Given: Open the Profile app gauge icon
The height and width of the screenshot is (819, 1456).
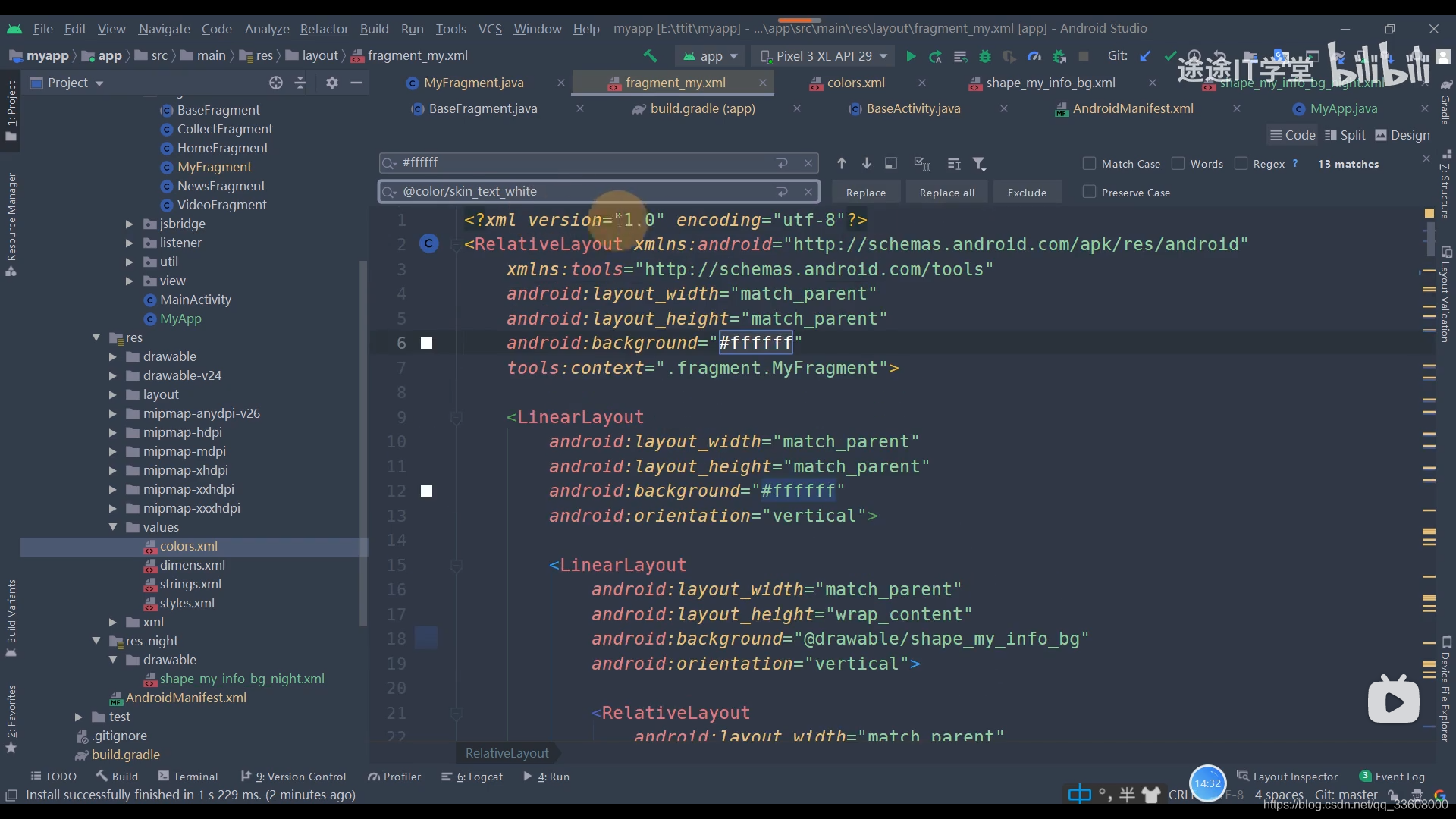Looking at the screenshot, I should tap(1034, 56).
